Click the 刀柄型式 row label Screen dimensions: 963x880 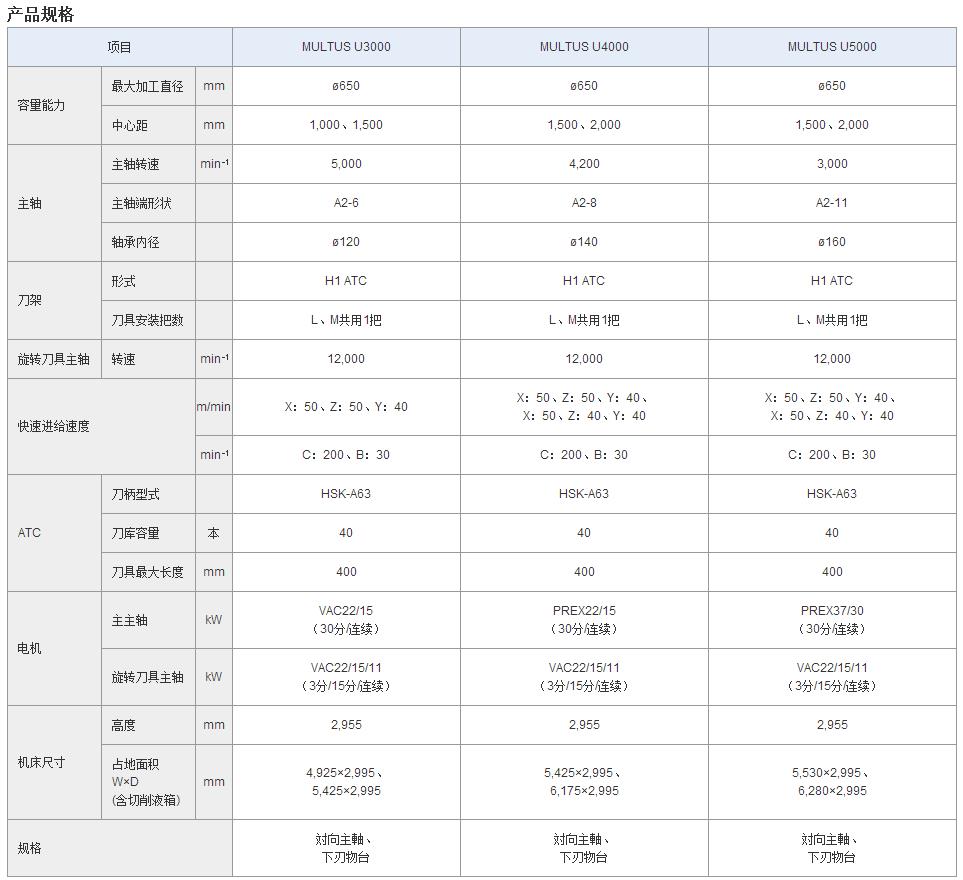click(135, 494)
